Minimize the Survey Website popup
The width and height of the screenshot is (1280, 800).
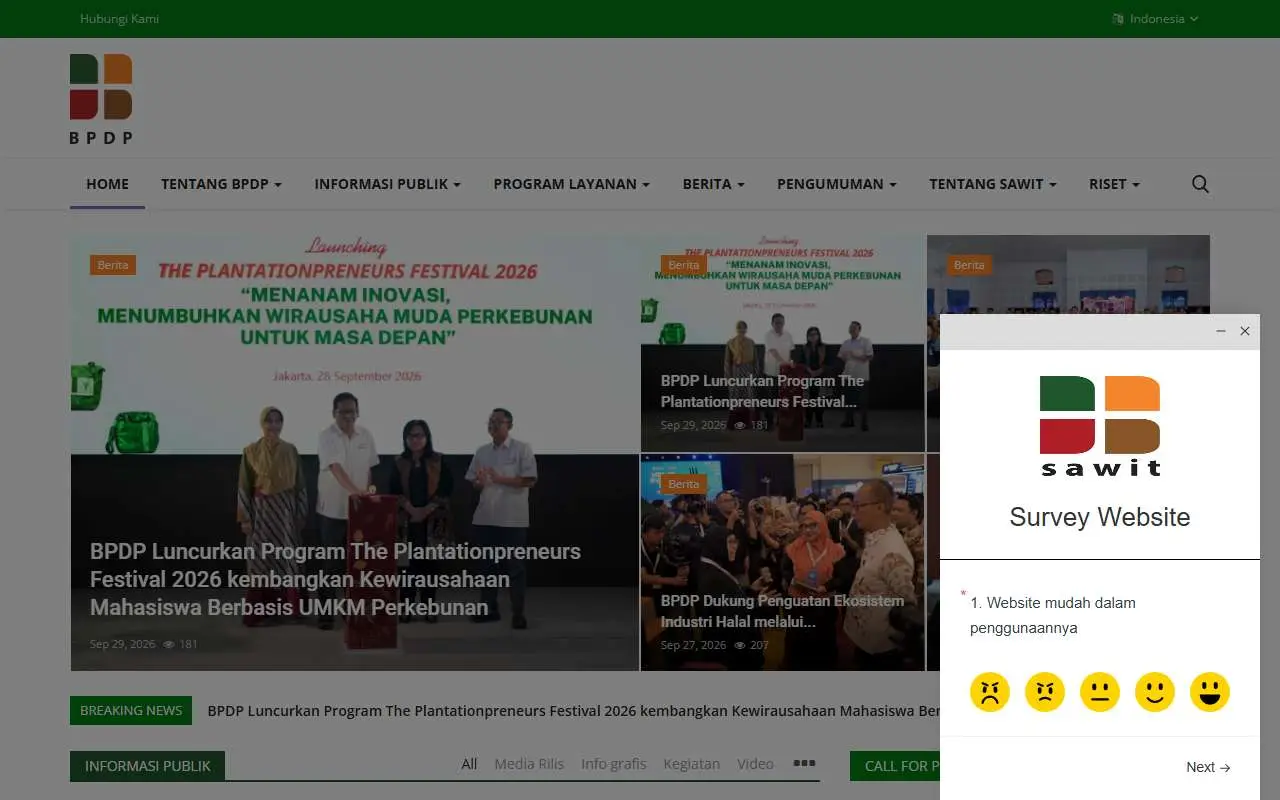pos(1221,331)
